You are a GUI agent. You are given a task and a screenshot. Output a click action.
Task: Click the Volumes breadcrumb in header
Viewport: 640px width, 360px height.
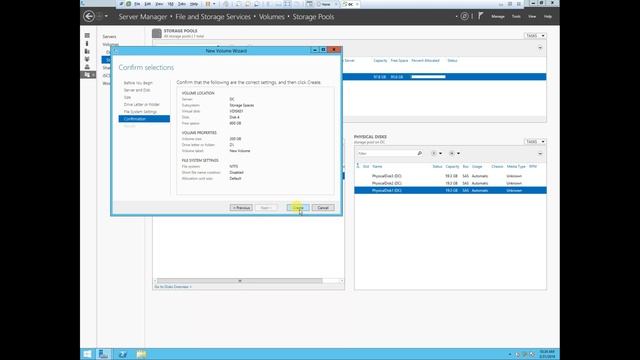click(271, 17)
